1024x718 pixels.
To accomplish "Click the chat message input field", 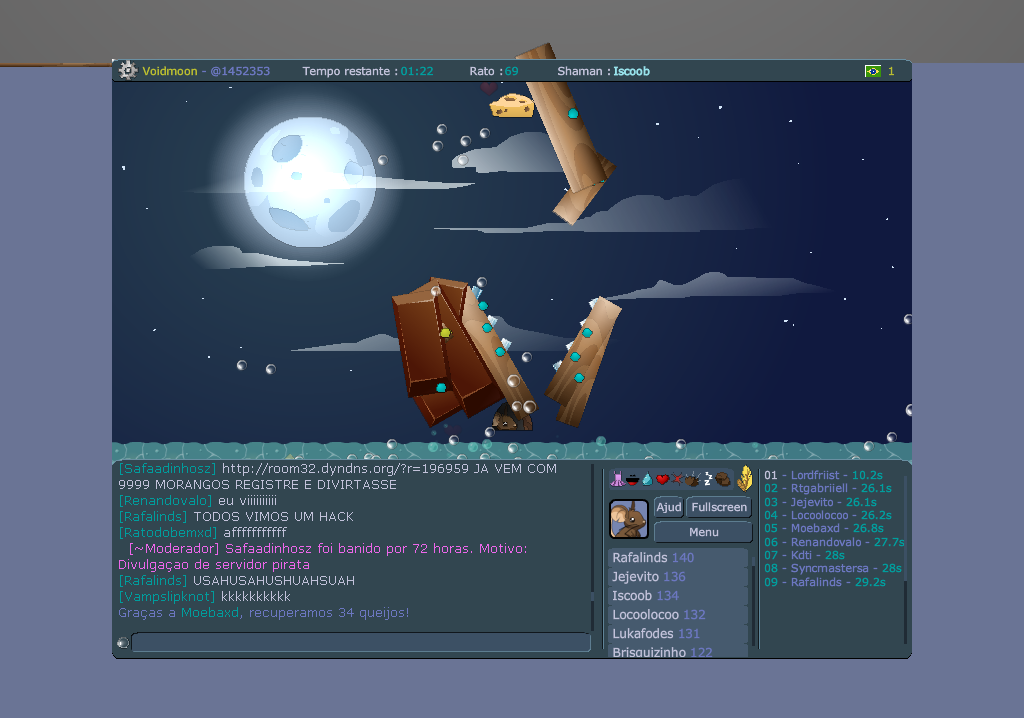I will click(x=362, y=644).
